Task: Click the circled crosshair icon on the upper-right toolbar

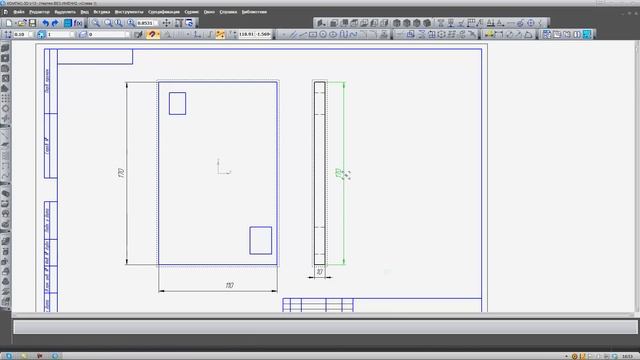Action: click(x=531, y=23)
